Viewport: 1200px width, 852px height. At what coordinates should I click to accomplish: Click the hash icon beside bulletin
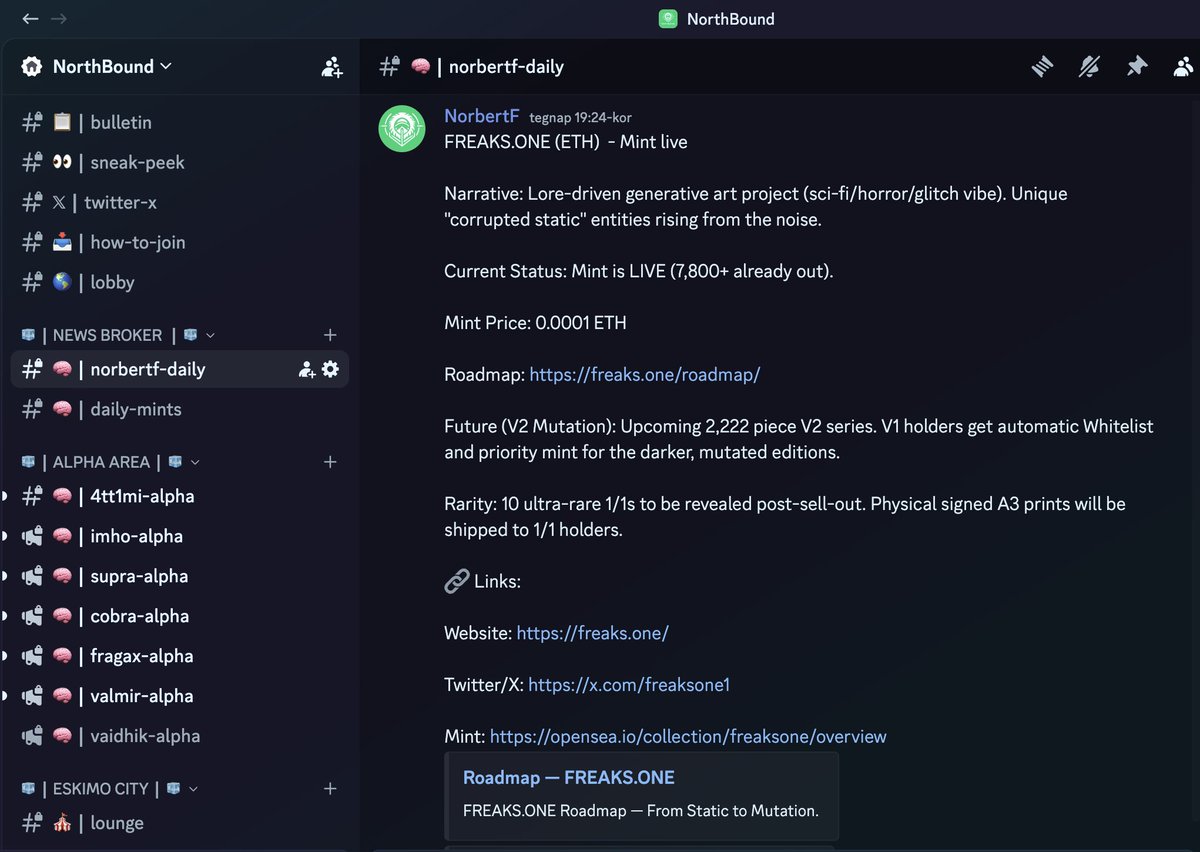tap(32, 122)
